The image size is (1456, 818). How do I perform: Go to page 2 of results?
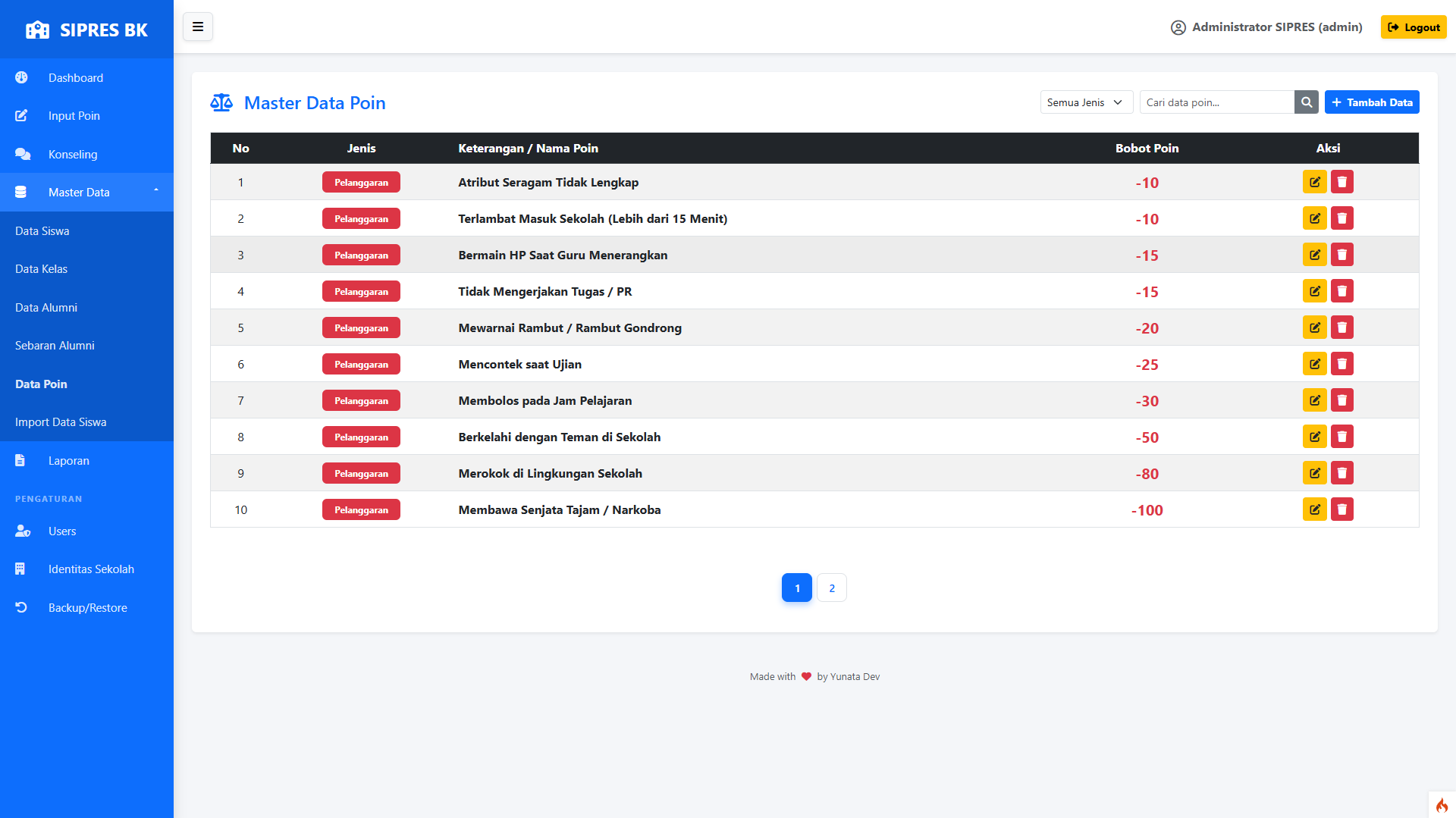point(832,588)
